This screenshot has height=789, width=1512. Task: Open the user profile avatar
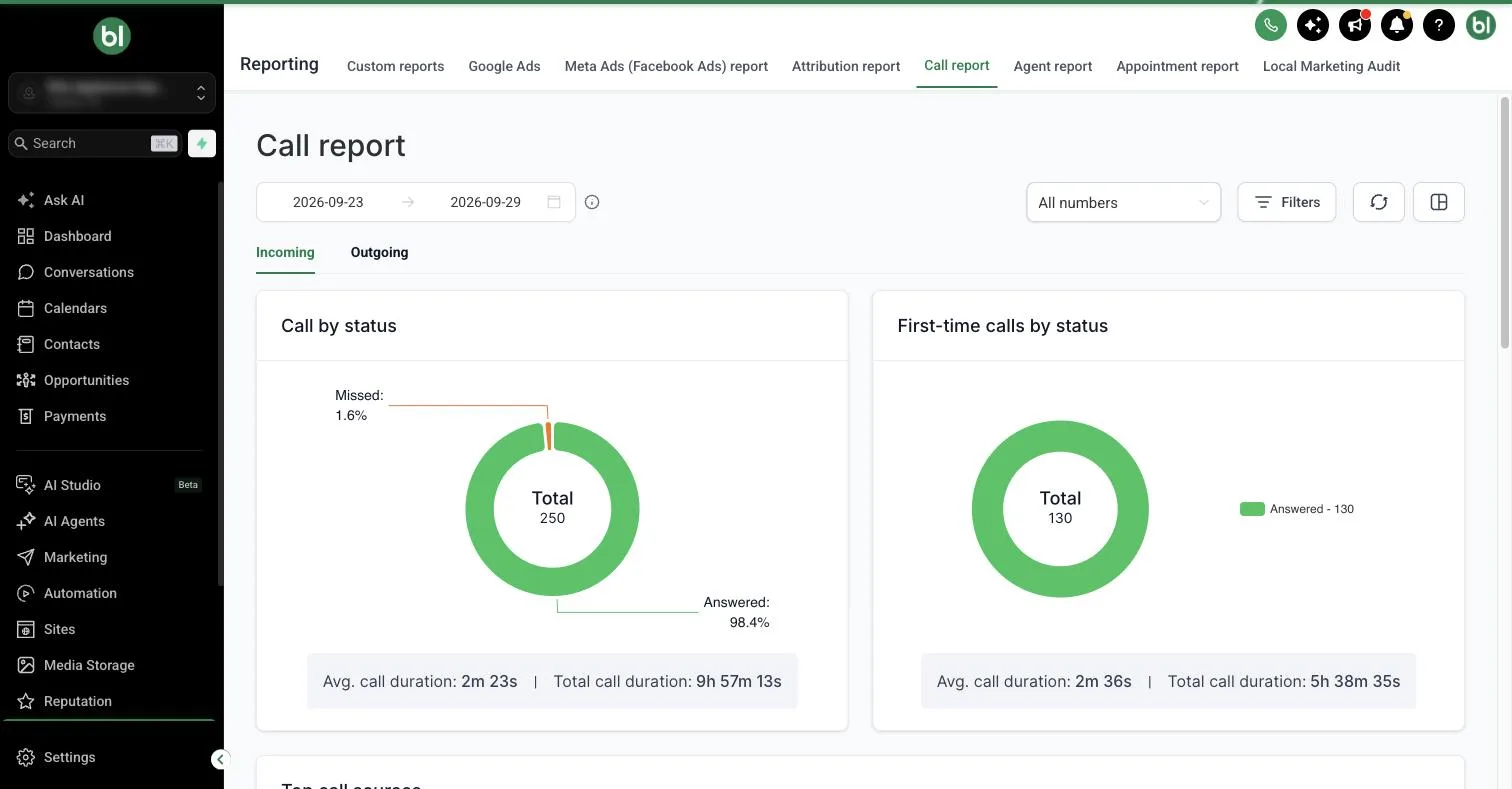pyautogui.click(x=1481, y=25)
